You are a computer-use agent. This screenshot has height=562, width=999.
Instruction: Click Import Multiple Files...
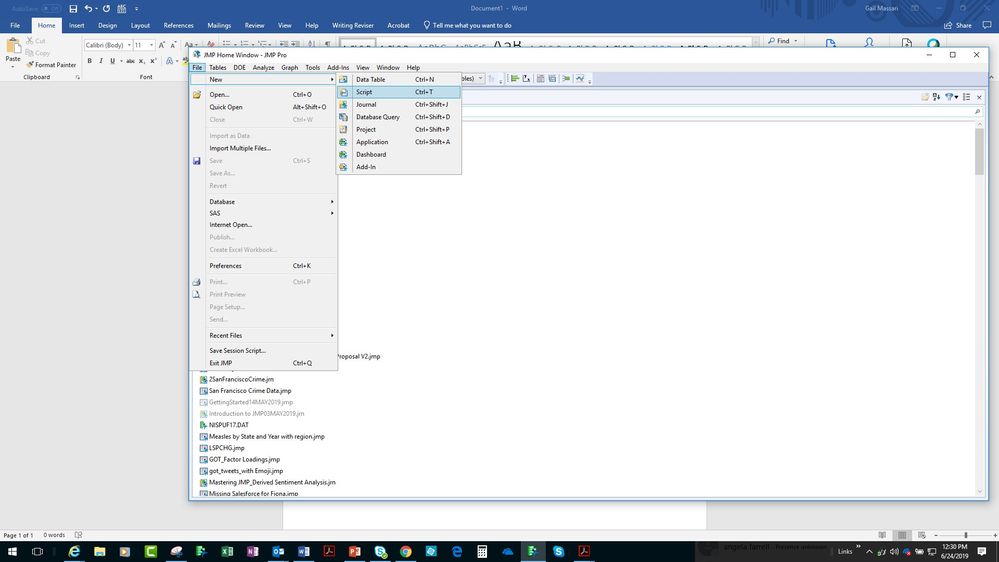tap(263, 148)
